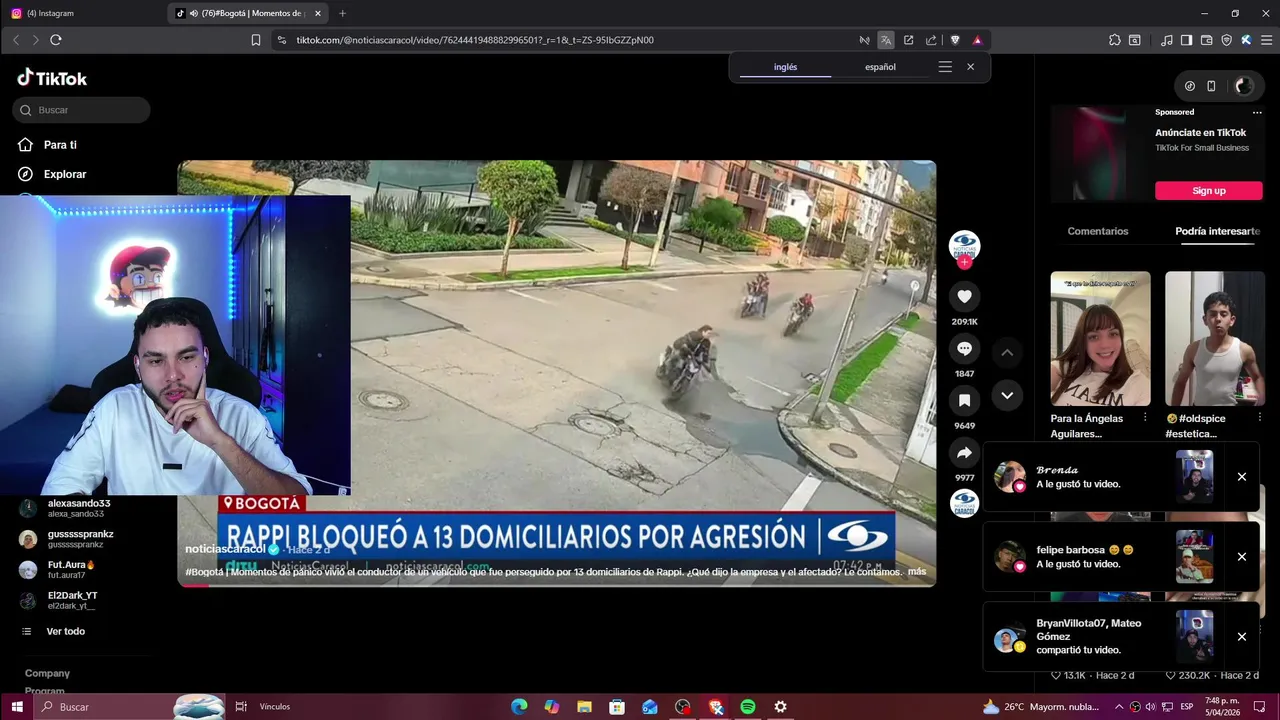Go to the previous video arrow

click(x=1007, y=353)
